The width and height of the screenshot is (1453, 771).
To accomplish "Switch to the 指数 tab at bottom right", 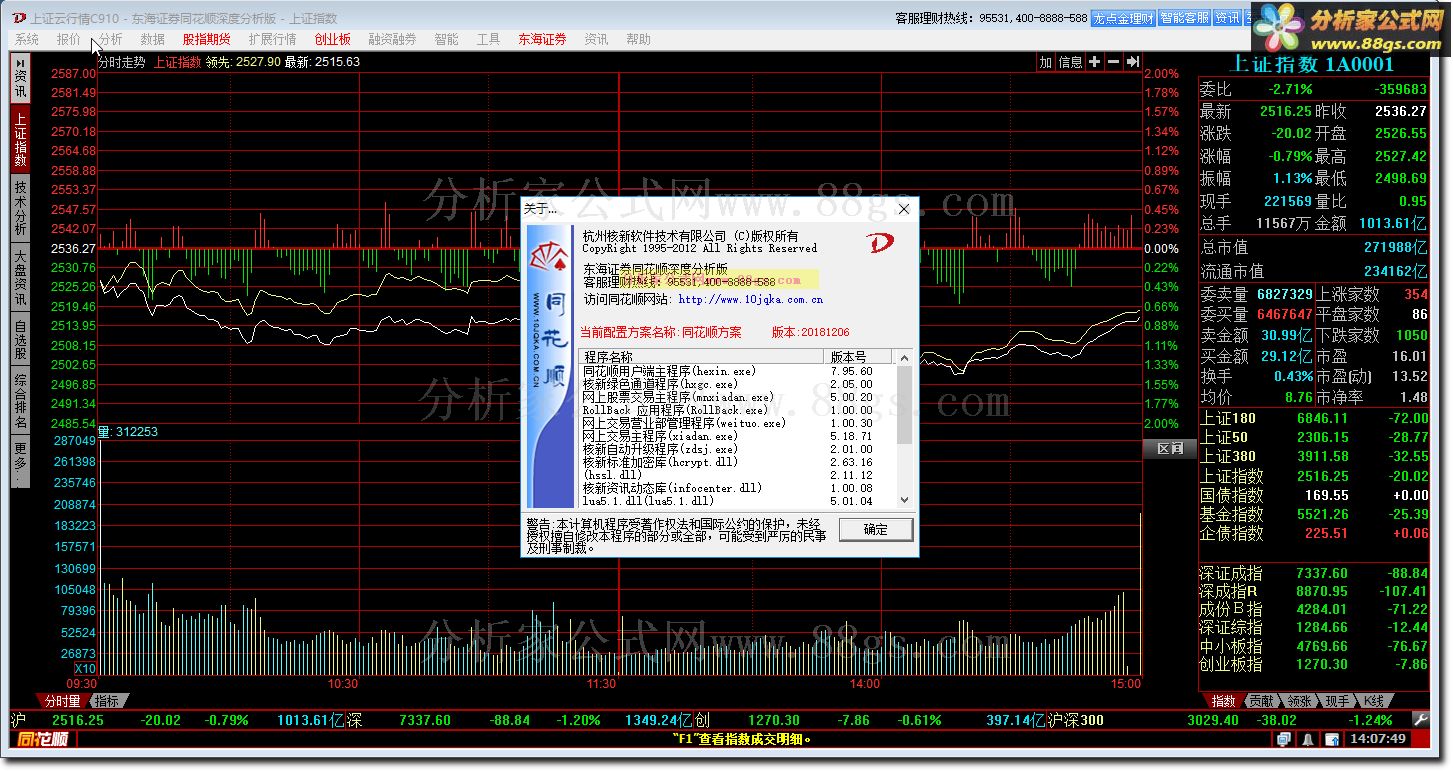I will [x=1224, y=701].
